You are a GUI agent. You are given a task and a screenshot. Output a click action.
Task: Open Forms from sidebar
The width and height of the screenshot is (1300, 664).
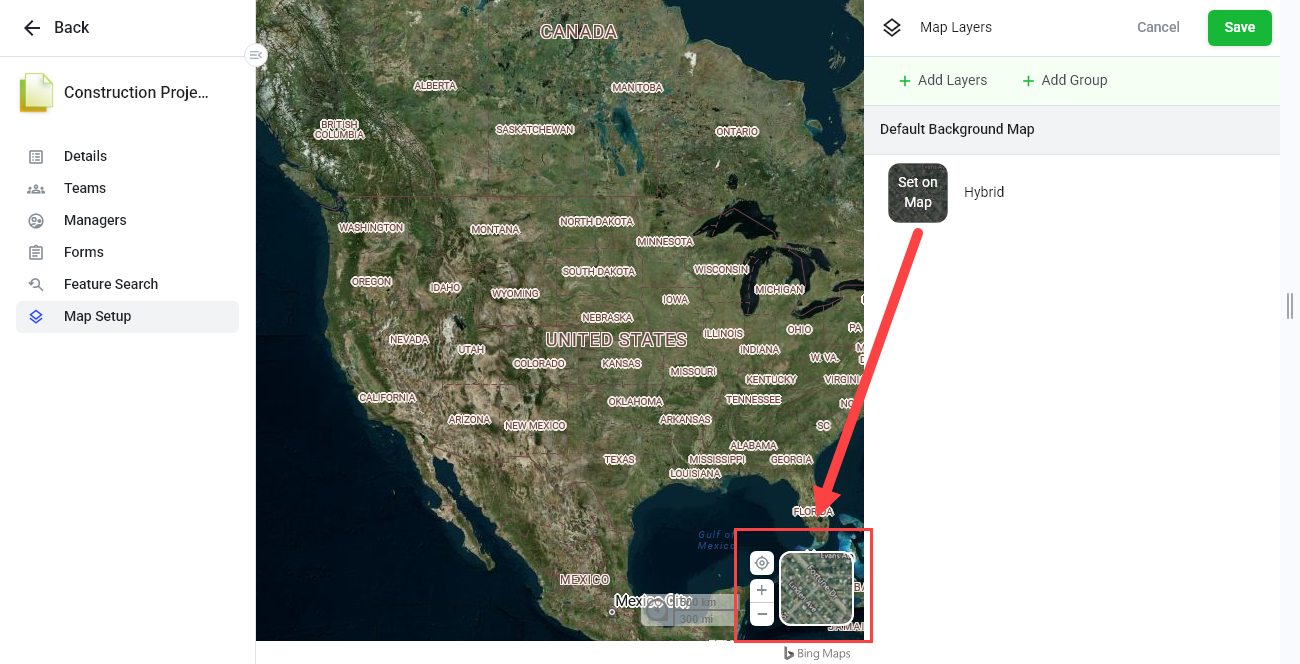coord(83,252)
